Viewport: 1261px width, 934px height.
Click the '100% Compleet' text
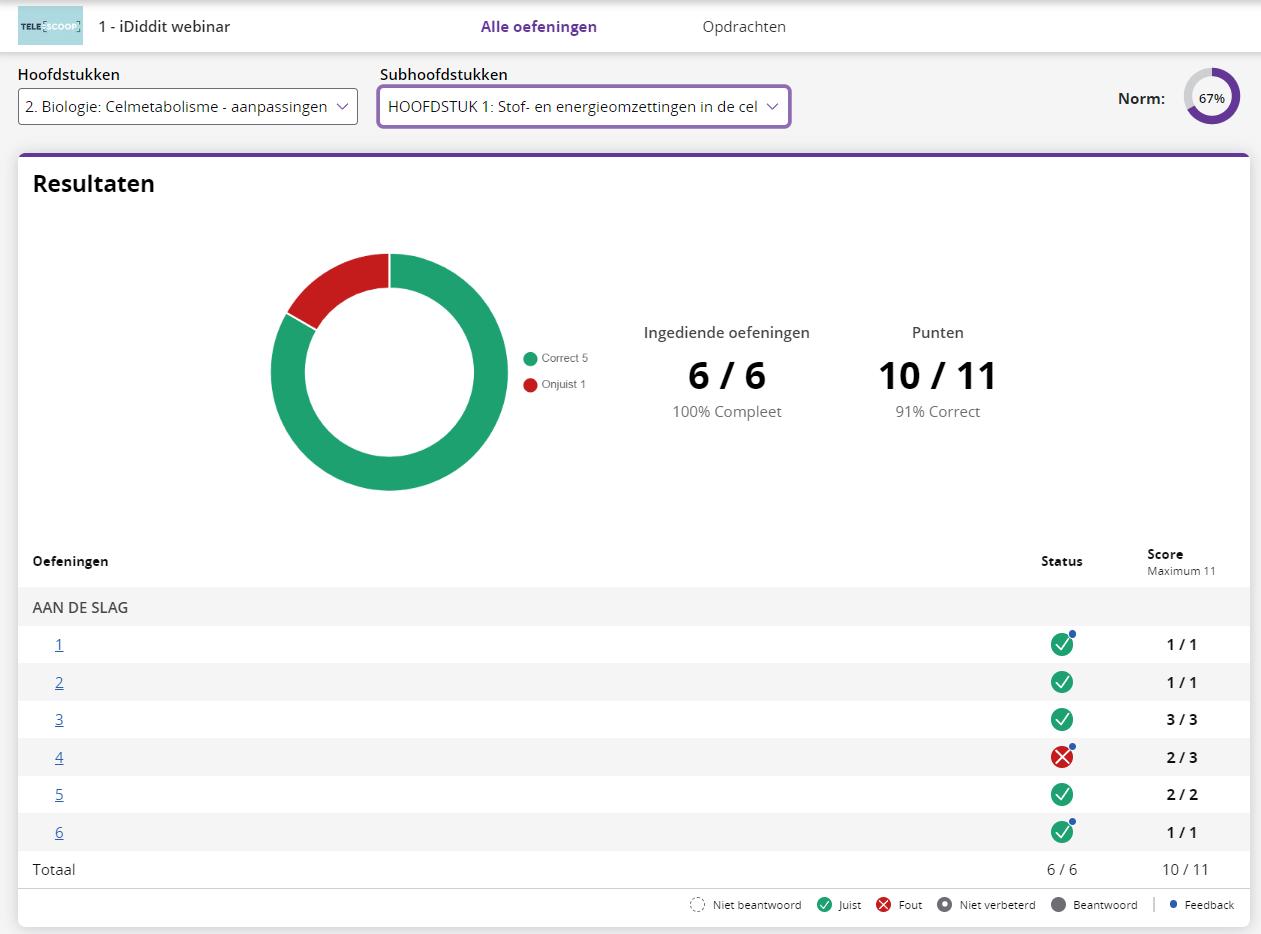point(727,411)
